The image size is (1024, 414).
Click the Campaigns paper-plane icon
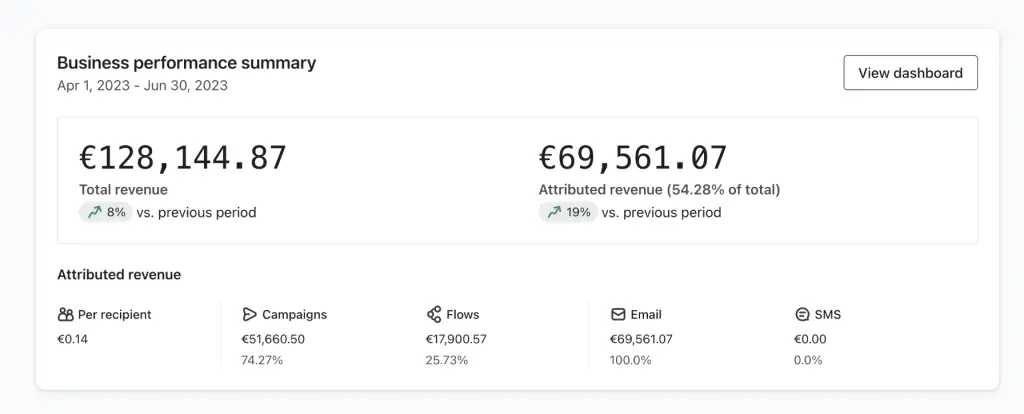click(x=249, y=315)
